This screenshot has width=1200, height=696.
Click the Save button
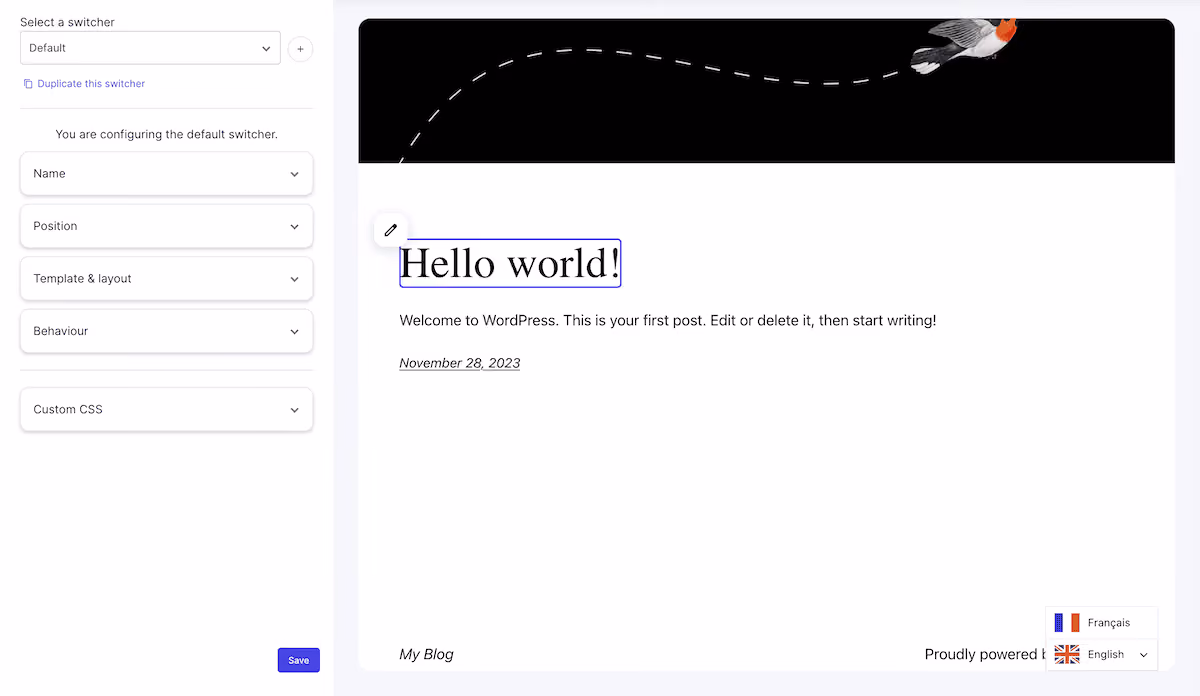coord(299,660)
